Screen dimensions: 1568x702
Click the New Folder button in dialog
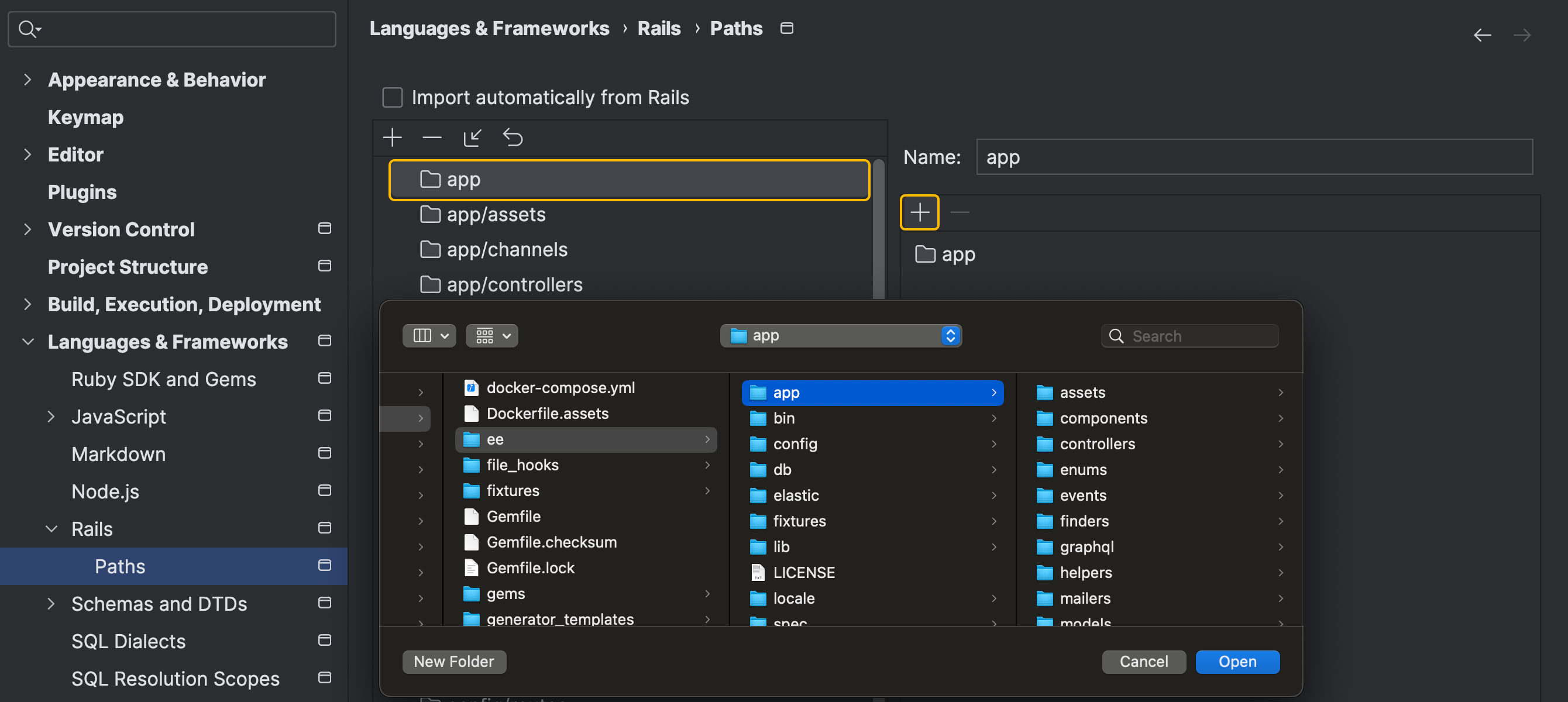click(454, 661)
